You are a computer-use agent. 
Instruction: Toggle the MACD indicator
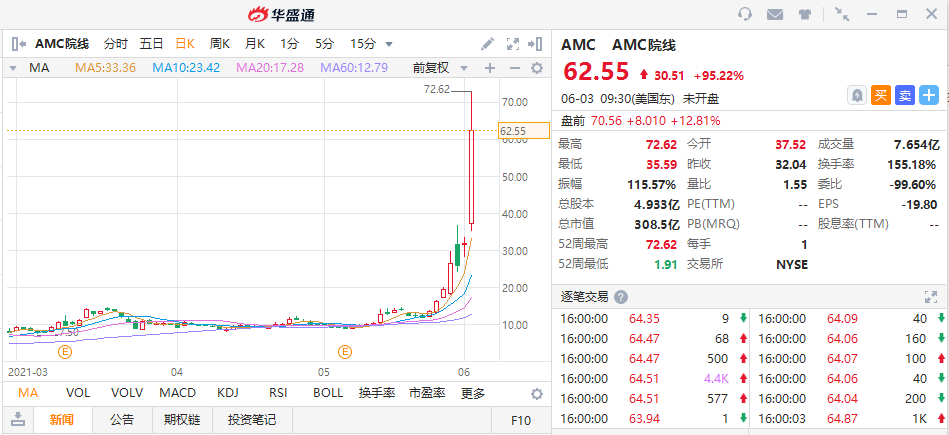(178, 393)
